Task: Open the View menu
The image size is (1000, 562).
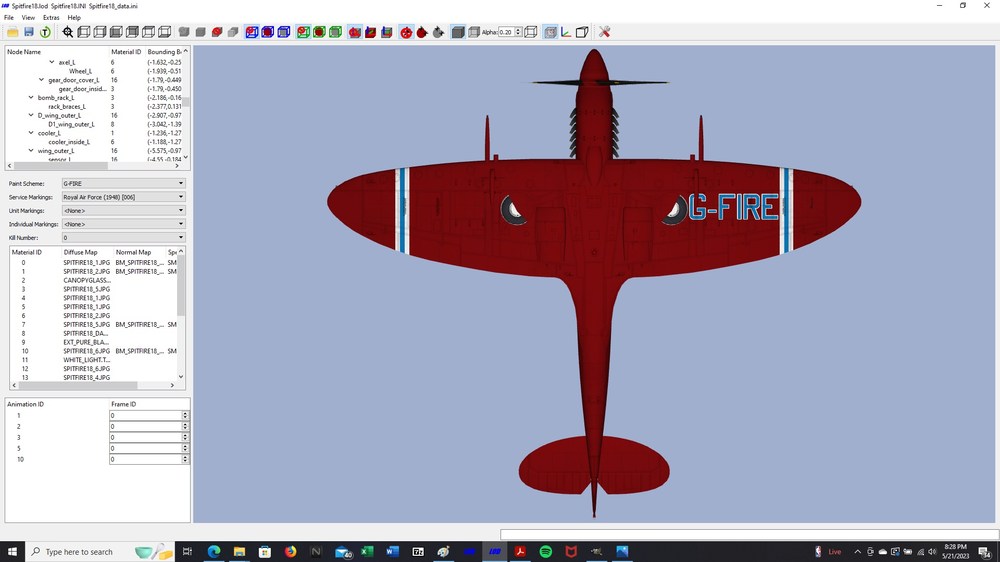Action: coord(28,18)
